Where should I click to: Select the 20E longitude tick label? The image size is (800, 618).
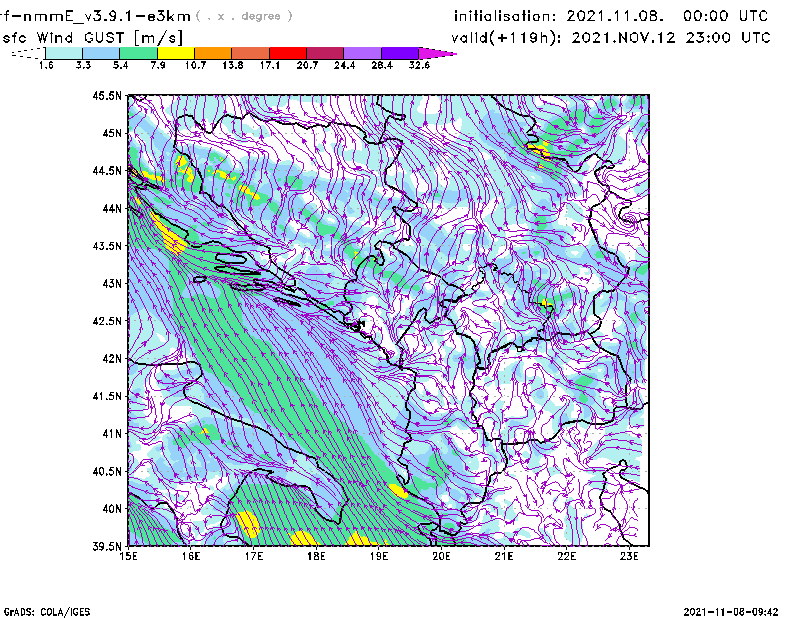441,558
